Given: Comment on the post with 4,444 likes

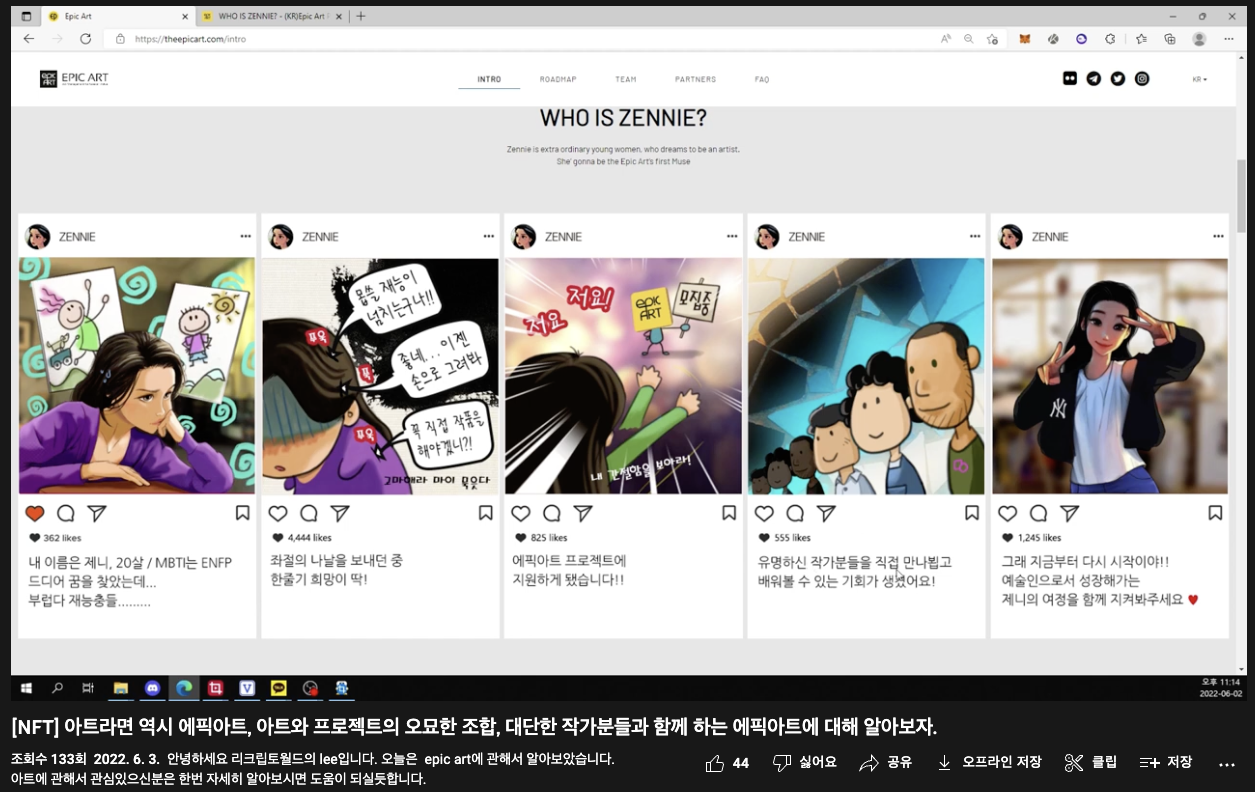Looking at the screenshot, I should pyautogui.click(x=309, y=513).
